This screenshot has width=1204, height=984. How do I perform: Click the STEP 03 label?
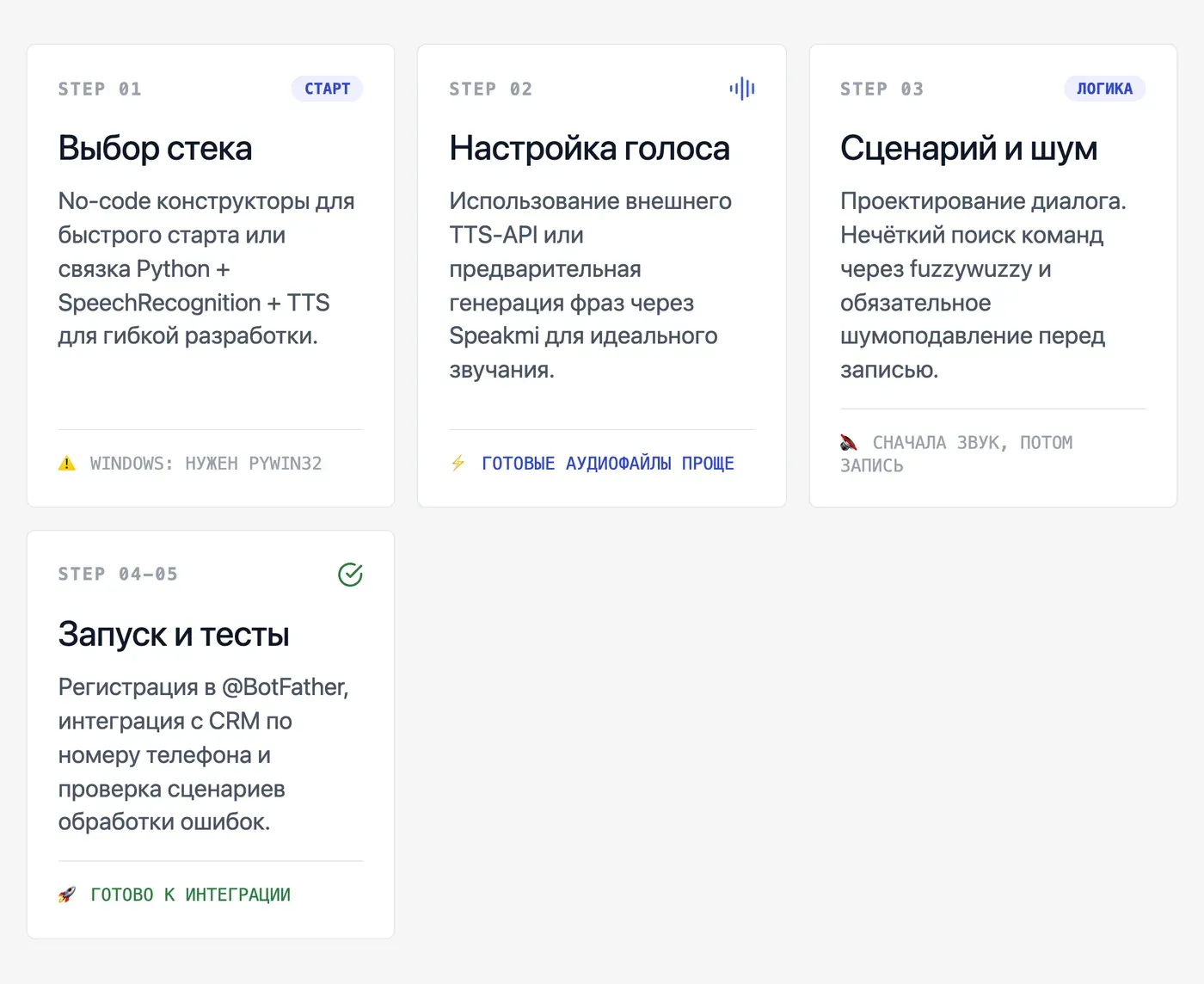click(882, 89)
